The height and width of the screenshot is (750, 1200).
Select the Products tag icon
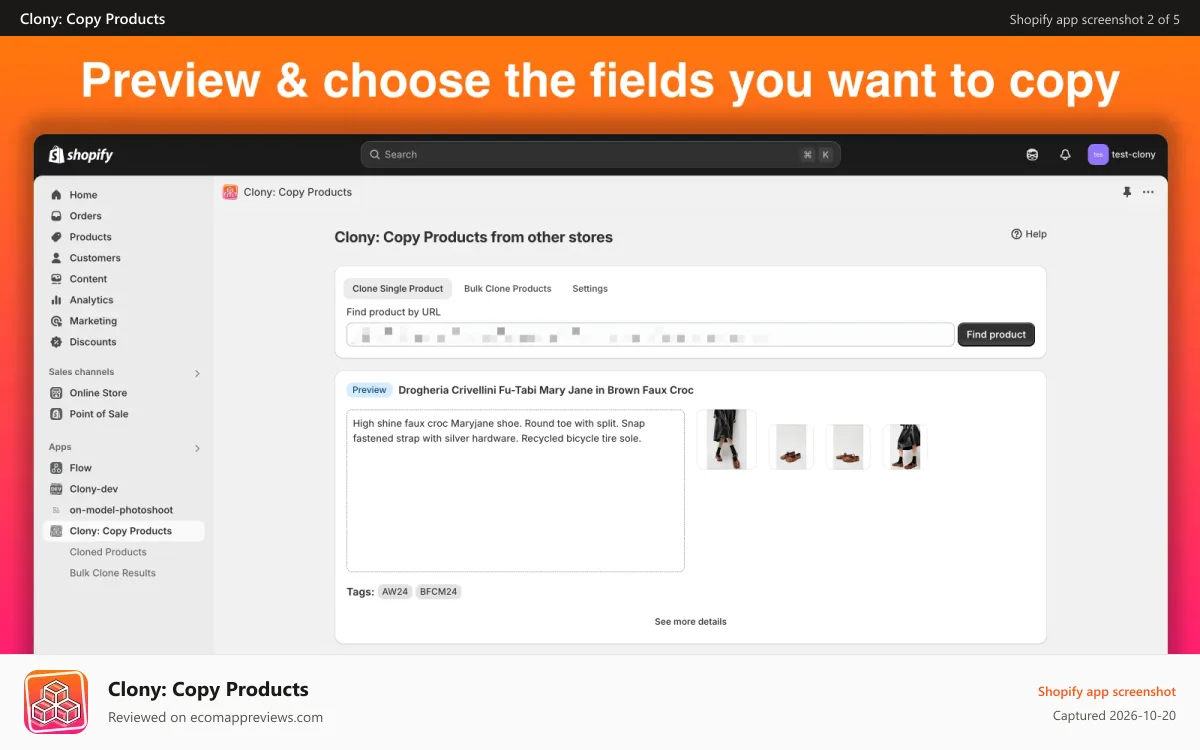57,237
